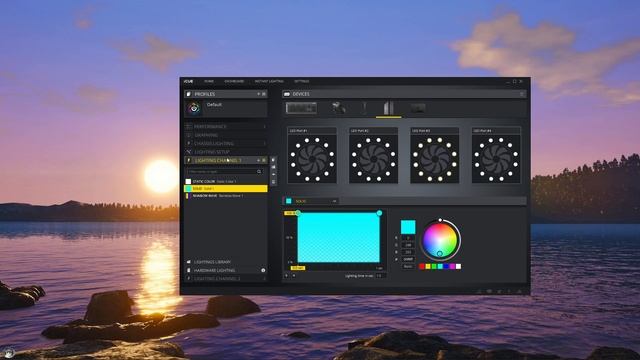Click the Basic button beside the swatches
The image size is (640, 360).
tap(408, 267)
